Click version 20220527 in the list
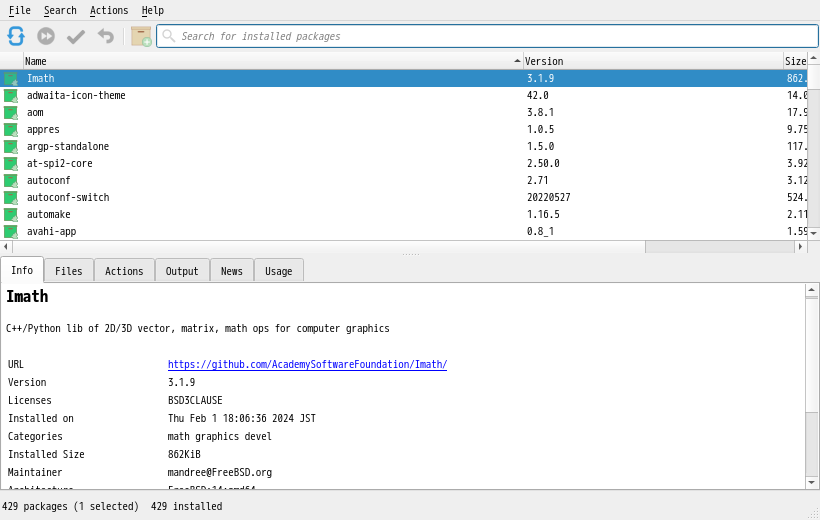The height and width of the screenshot is (520, 820). (x=549, y=197)
